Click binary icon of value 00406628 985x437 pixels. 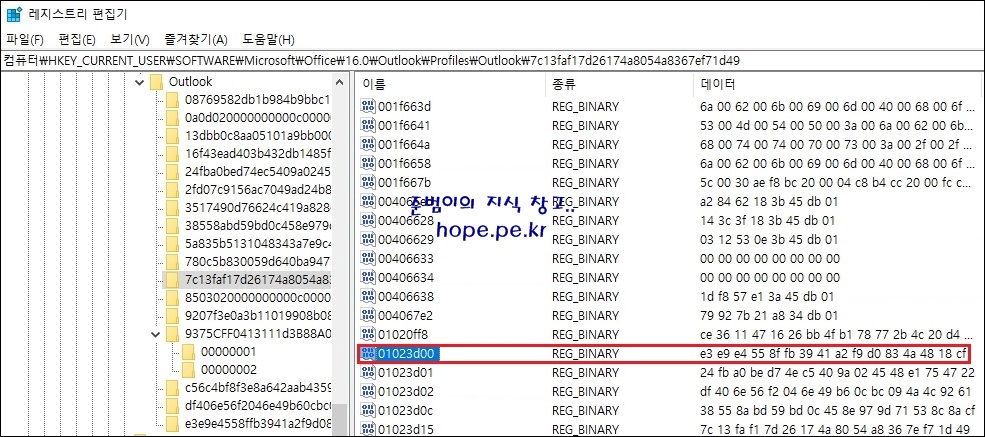click(x=367, y=220)
